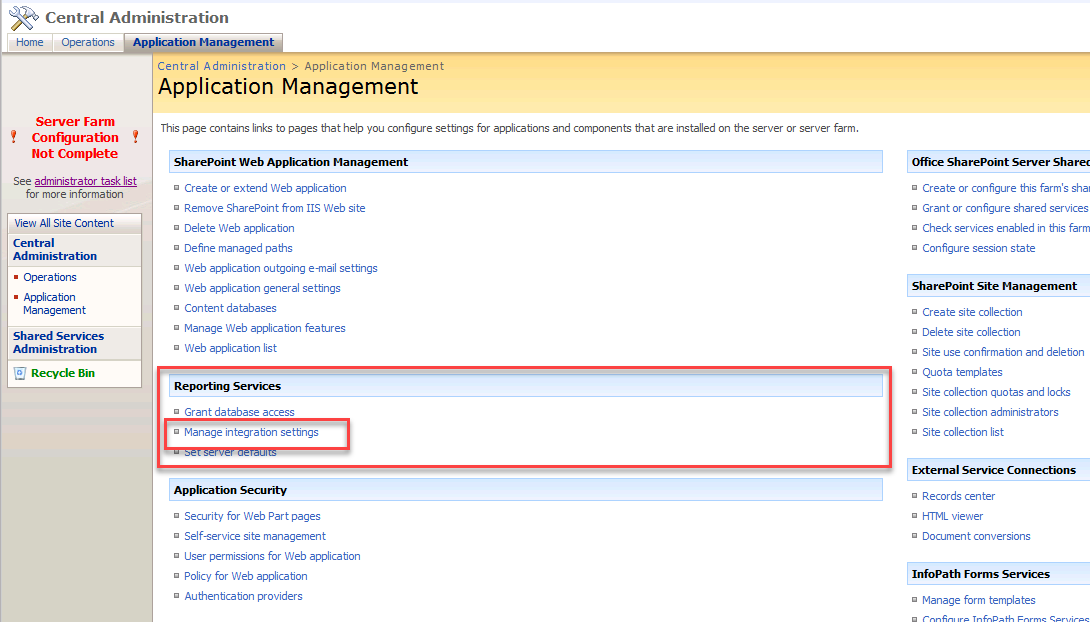Click the SharePoint Site Management heading
Image resolution: width=1090 pixels, height=622 pixels.
pyautogui.click(x=994, y=286)
